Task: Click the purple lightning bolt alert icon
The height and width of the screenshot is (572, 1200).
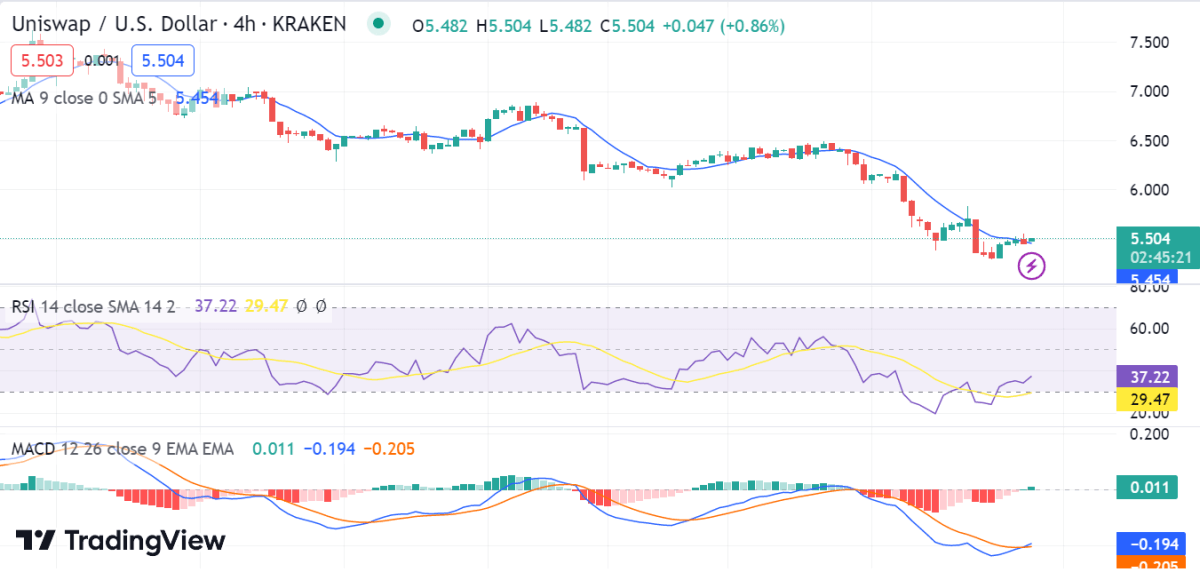Action: tap(1032, 266)
